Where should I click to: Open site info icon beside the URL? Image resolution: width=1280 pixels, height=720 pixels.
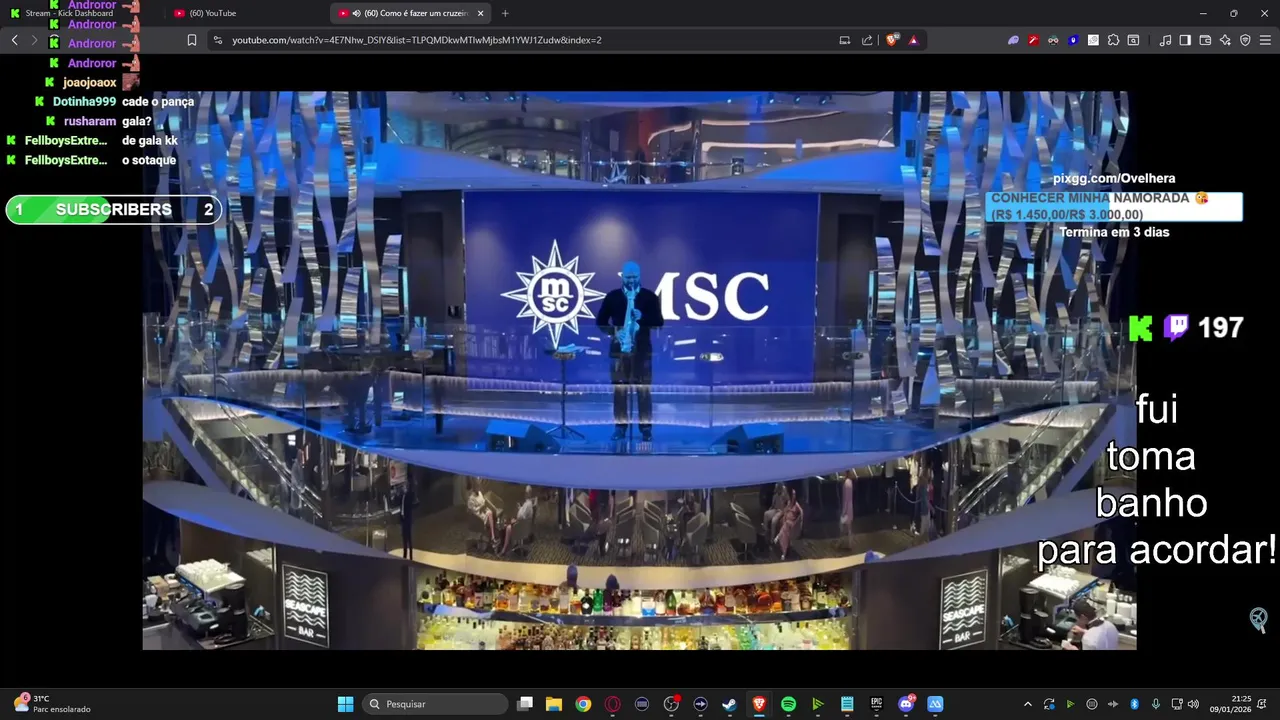218,40
